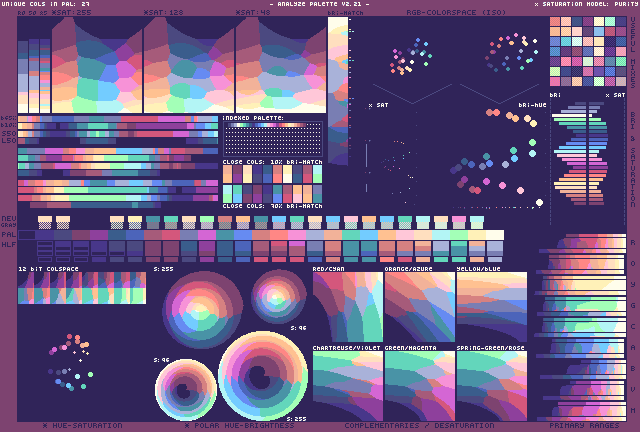This screenshot has height=432, width=640.
Task: Open the SAT:48 hue-saturation chart
Action: click(281, 65)
